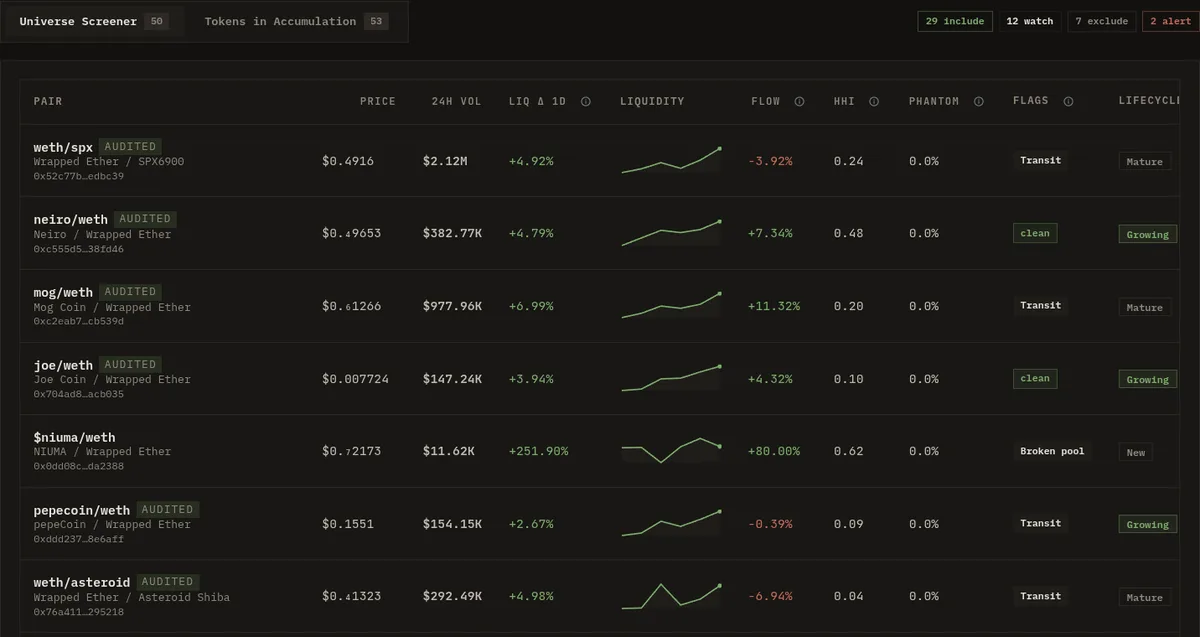This screenshot has width=1200, height=637.
Task: Sort by PAIR column header
Action: 48,101
